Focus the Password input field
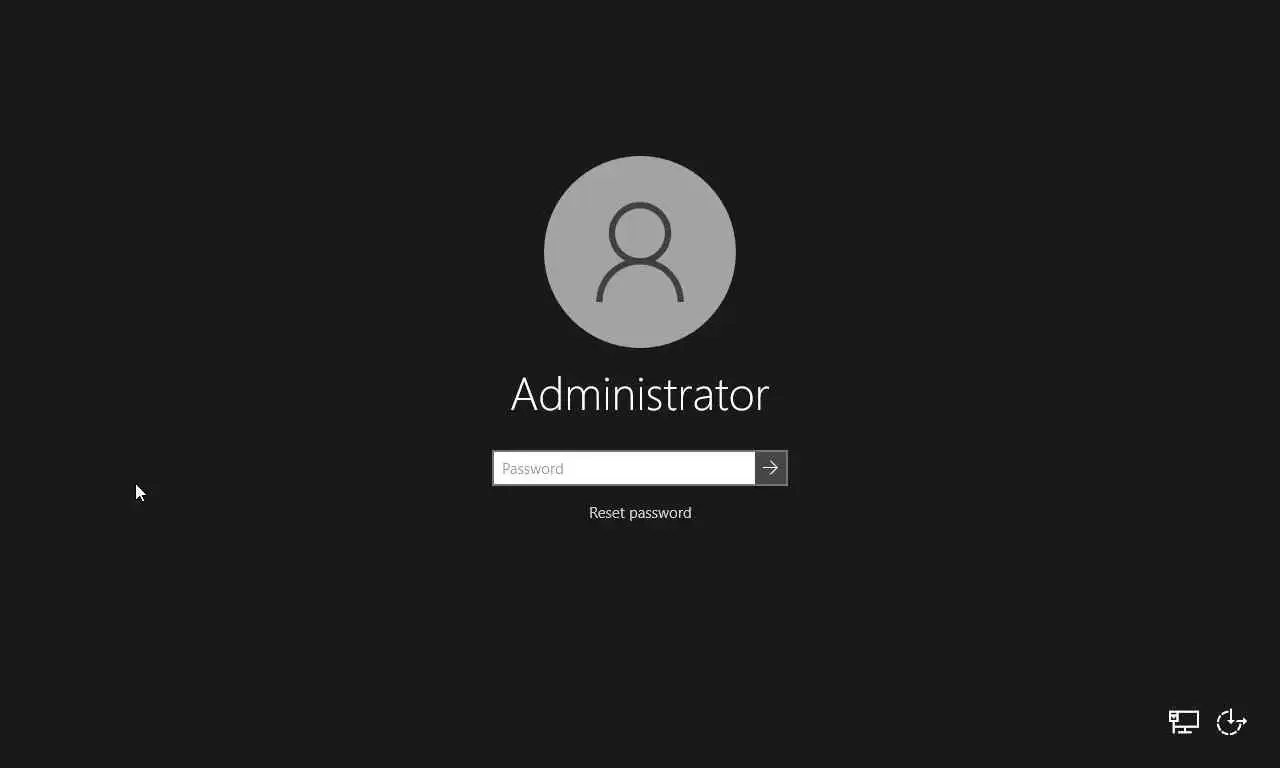The width and height of the screenshot is (1280, 768). pyautogui.click(x=624, y=468)
